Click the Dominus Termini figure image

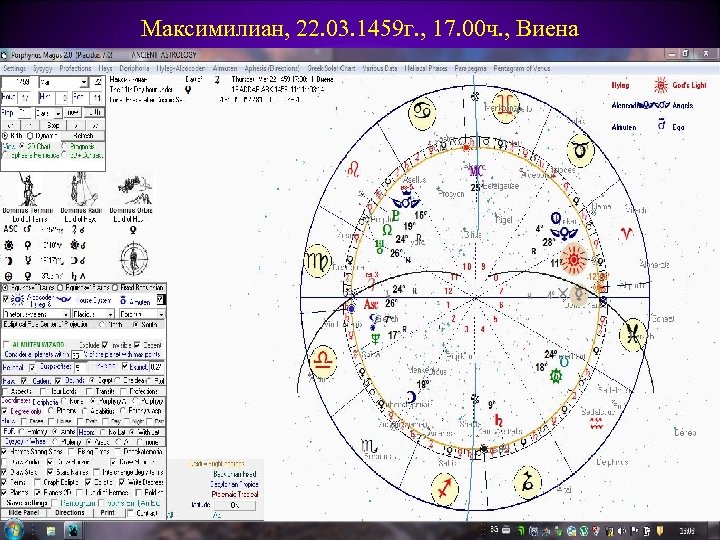pyautogui.click(x=28, y=189)
